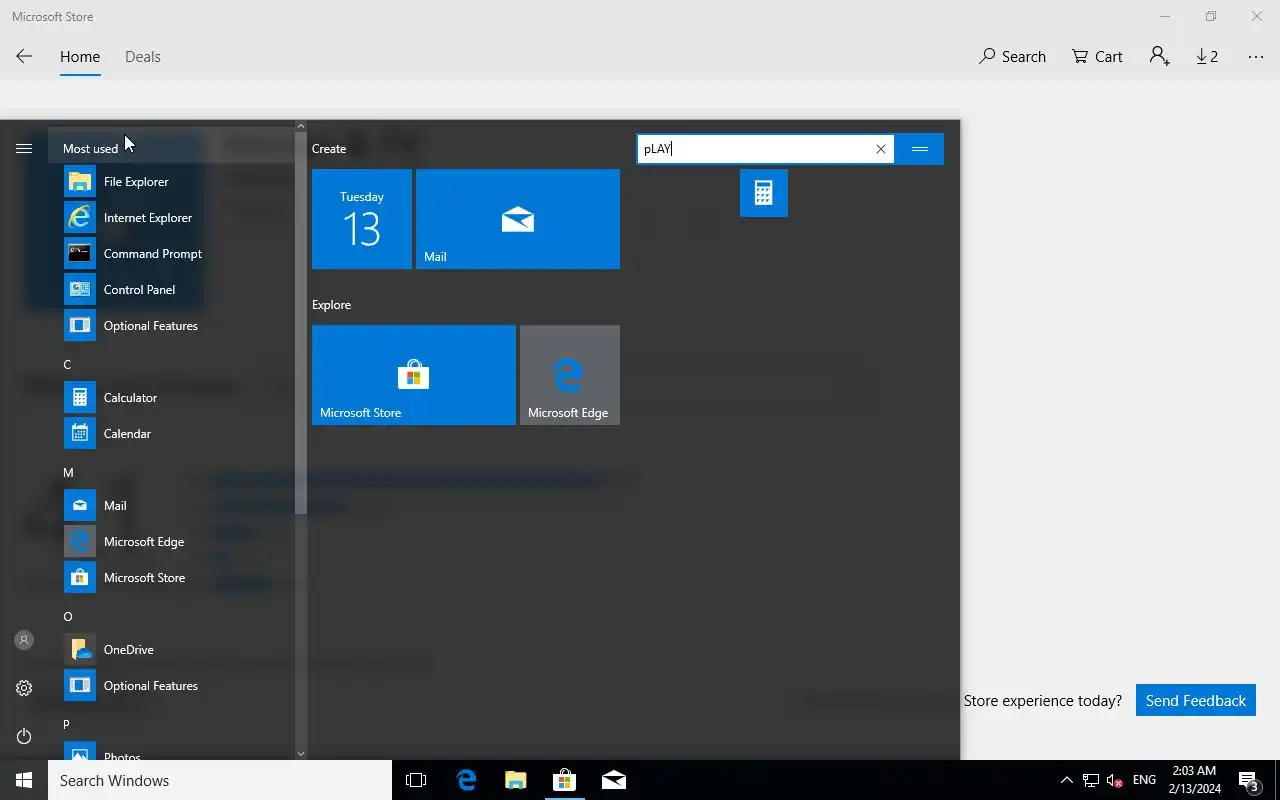
Task: Open the Store See more ellipsis menu
Action: 1256,57
